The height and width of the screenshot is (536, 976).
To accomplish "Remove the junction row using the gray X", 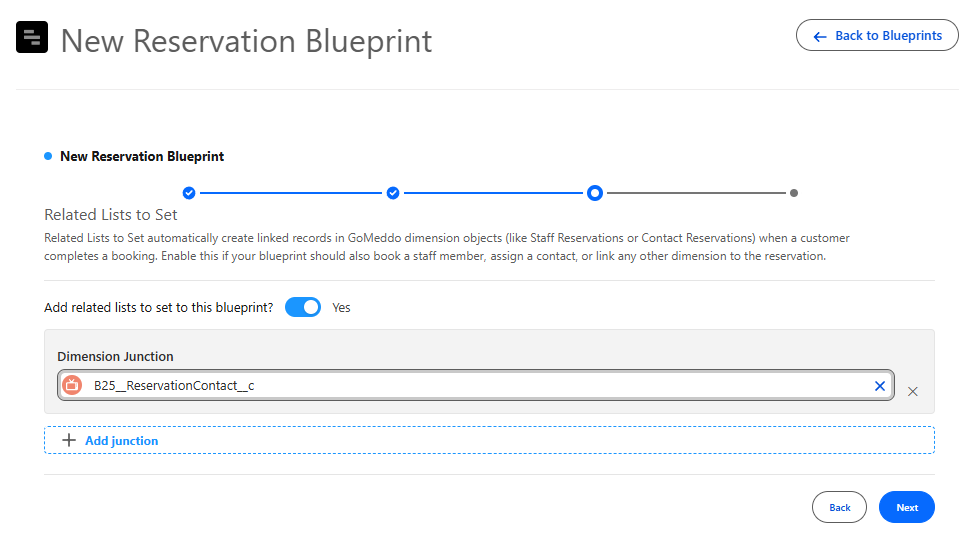I will [x=913, y=392].
